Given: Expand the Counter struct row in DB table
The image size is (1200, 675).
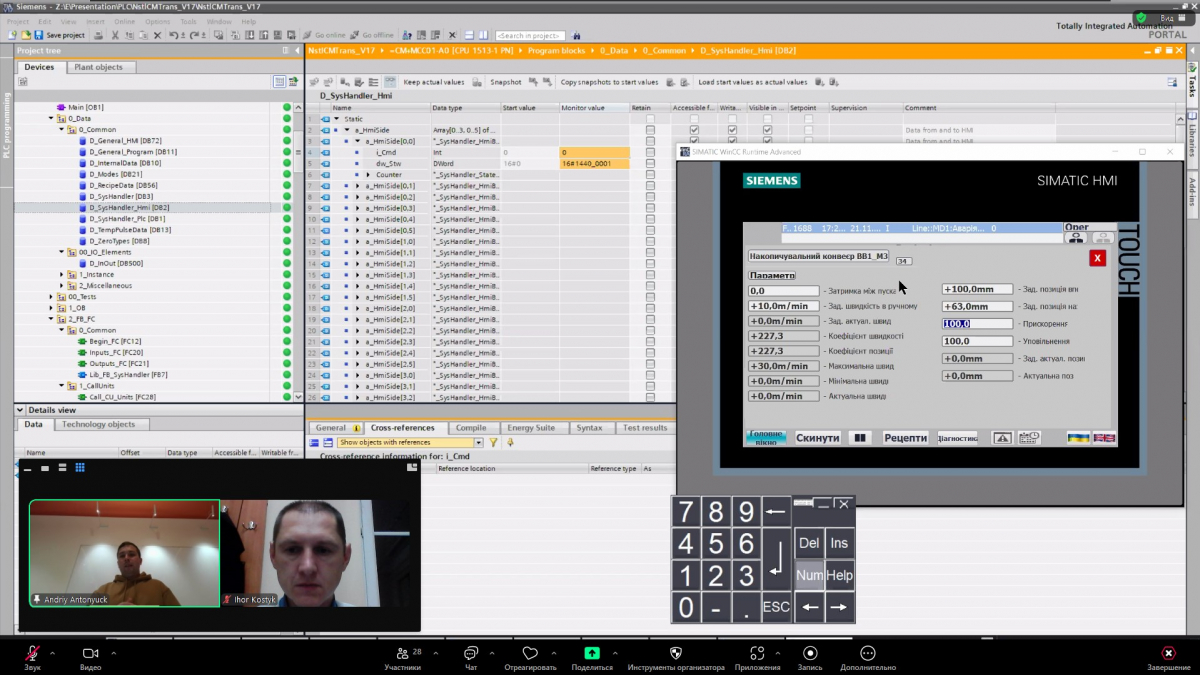Looking at the screenshot, I should tap(368, 175).
